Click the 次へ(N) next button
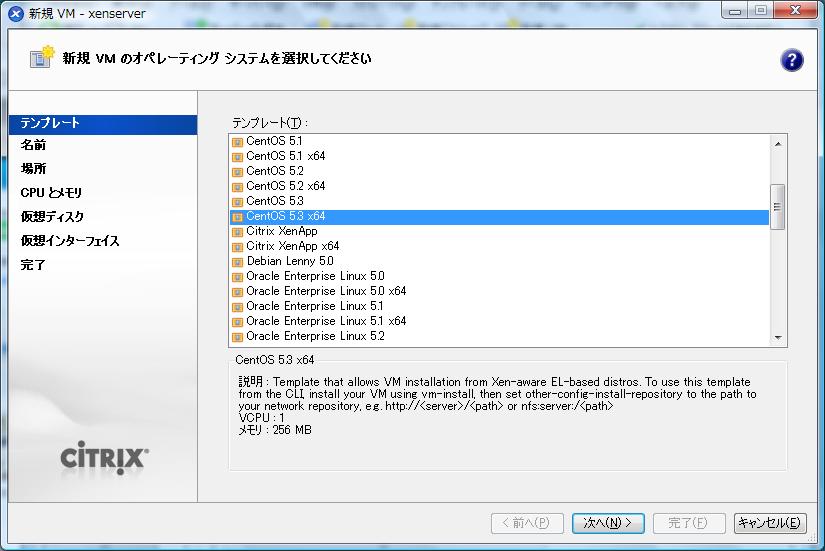 pos(608,523)
